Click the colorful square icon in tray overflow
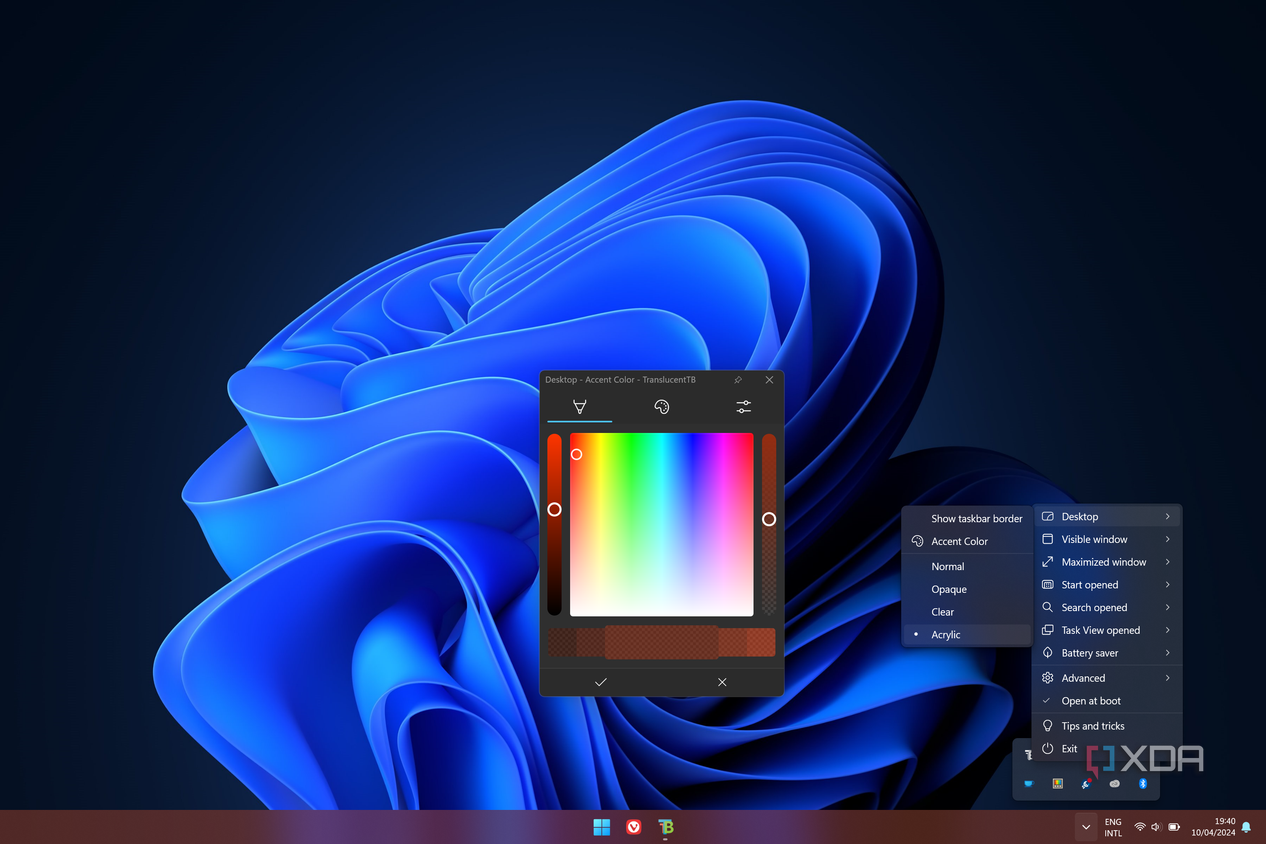The height and width of the screenshot is (844, 1266). [x=1057, y=784]
